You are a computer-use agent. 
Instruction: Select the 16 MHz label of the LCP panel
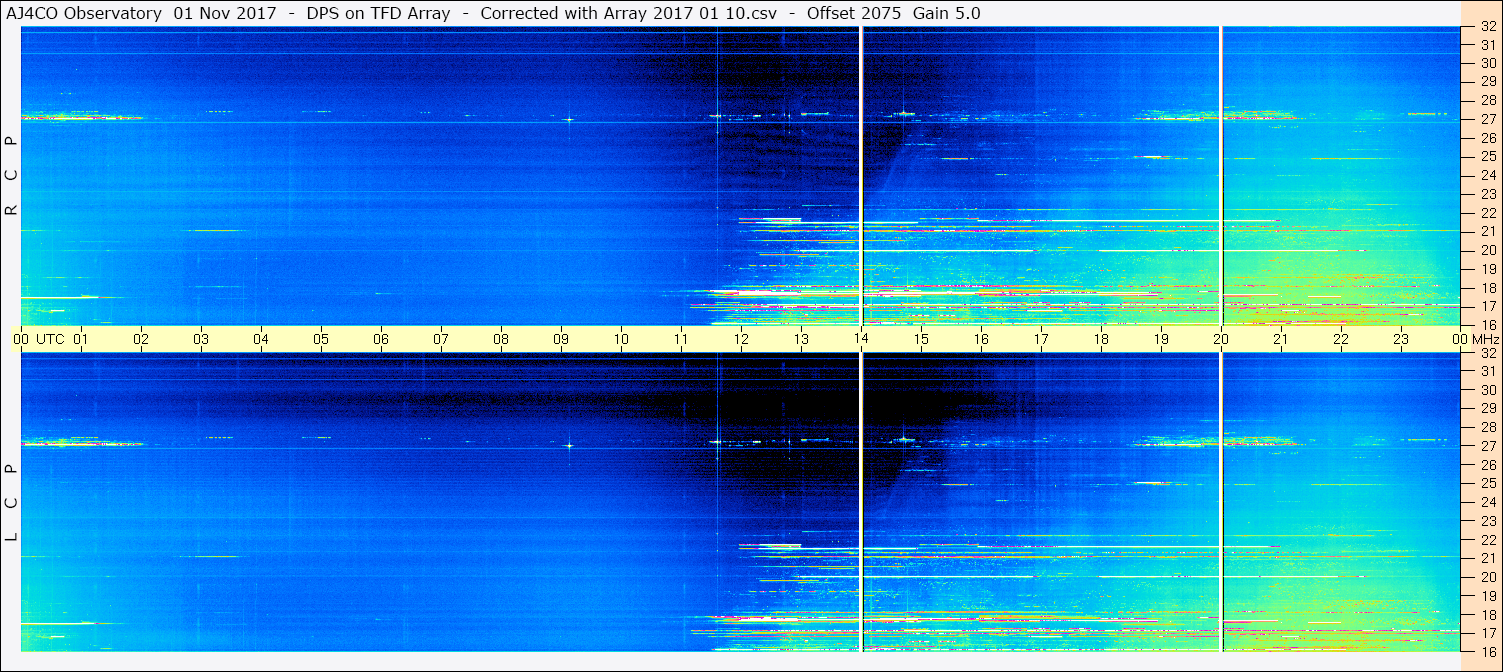click(1488, 651)
